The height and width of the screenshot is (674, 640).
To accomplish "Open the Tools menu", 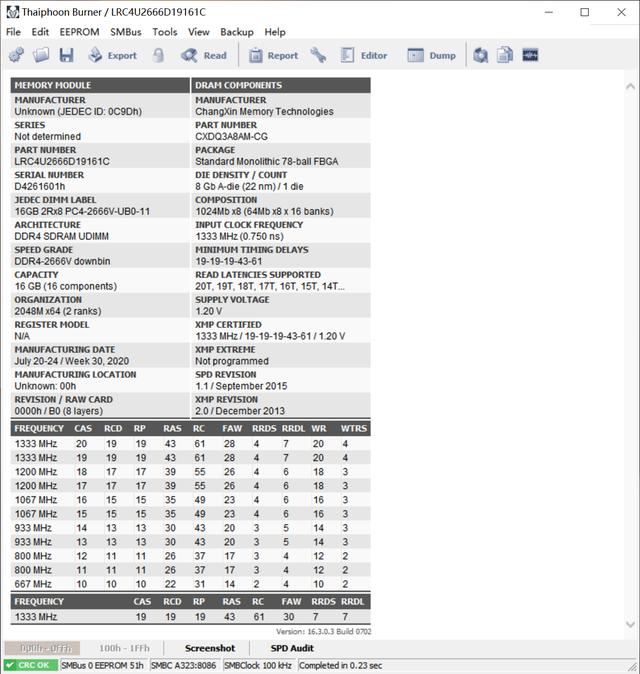I will point(165,32).
